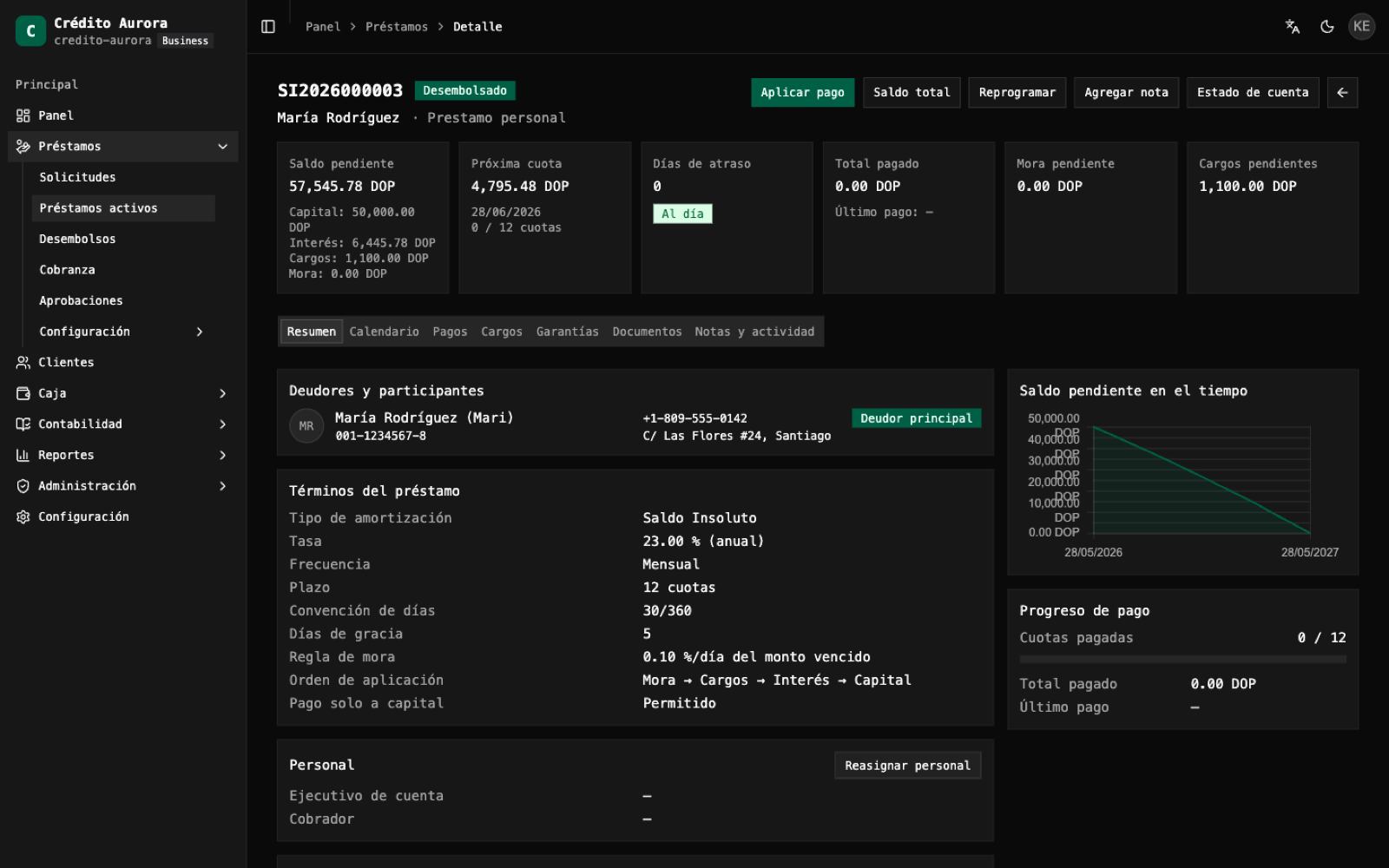Screen dimensions: 1389x868
Task: Click the Clientes people icon
Action: coord(23,363)
